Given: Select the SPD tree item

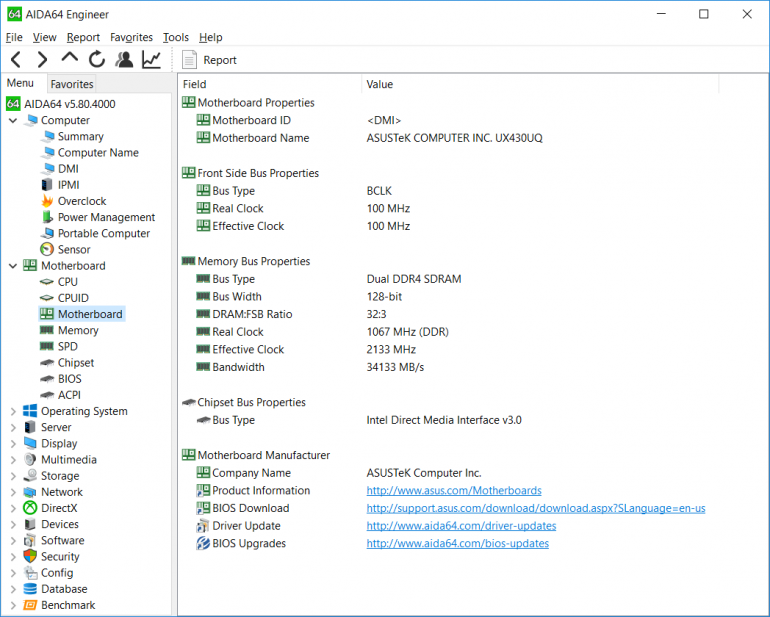Looking at the screenshot, I should [68, 347].
